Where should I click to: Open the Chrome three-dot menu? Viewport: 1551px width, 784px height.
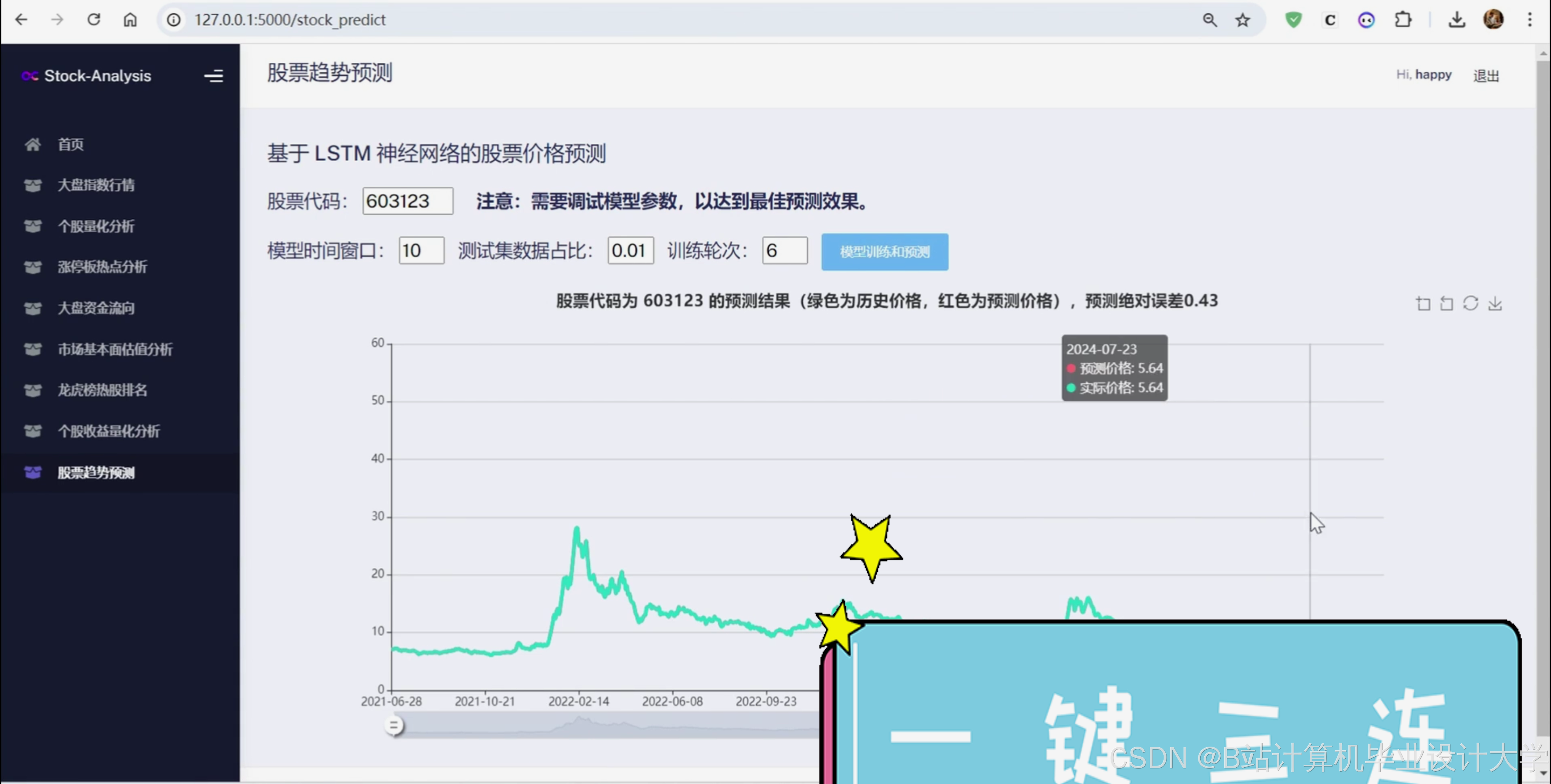click(x=1529, y=20)
